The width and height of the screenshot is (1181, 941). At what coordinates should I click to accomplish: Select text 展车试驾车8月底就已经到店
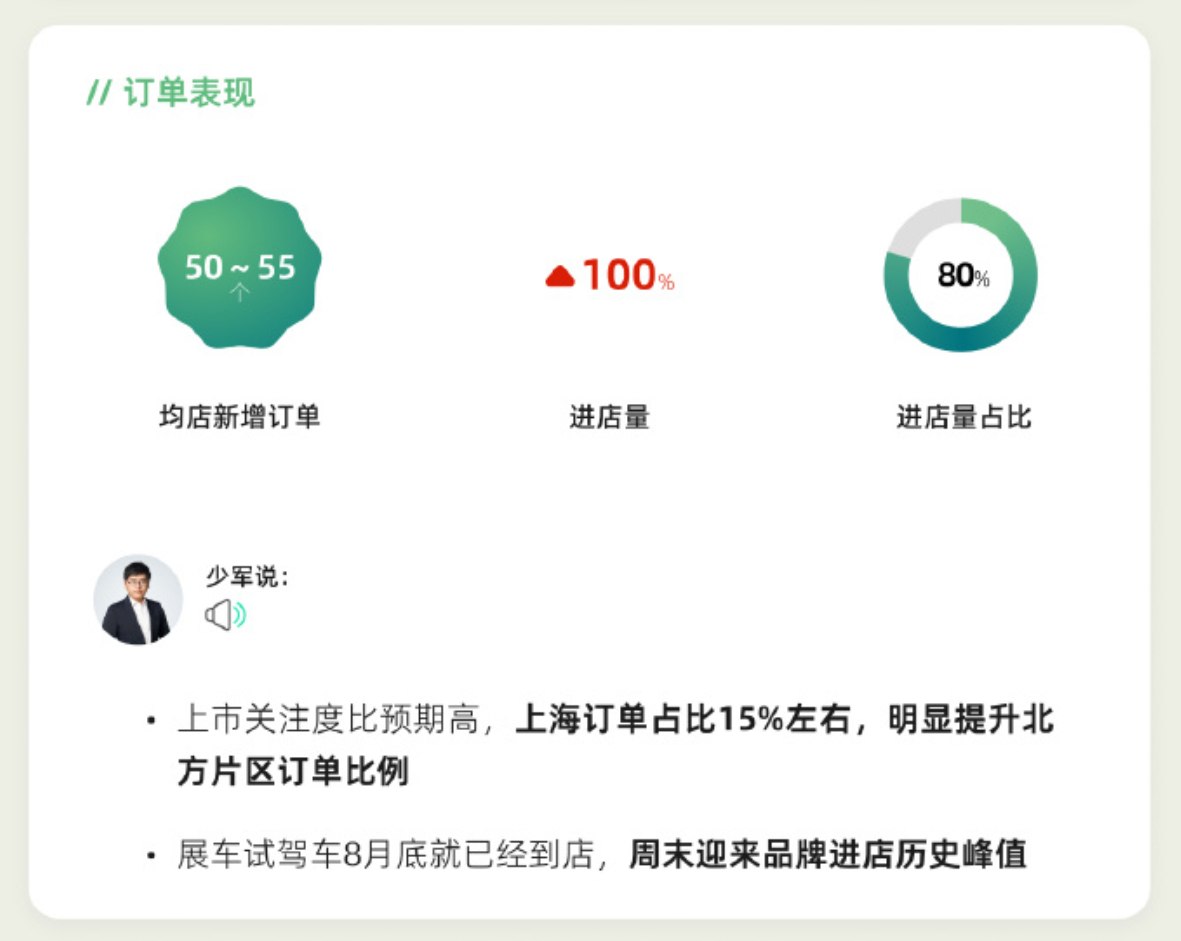[x=386, y=854]
